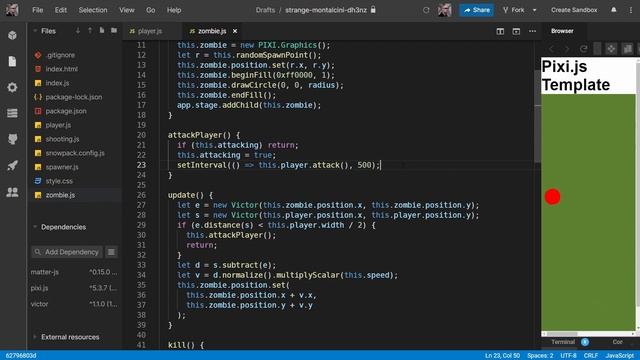This screenshot has width=640, height=360.
Task: Open the Selection menu
Action: 93,10
